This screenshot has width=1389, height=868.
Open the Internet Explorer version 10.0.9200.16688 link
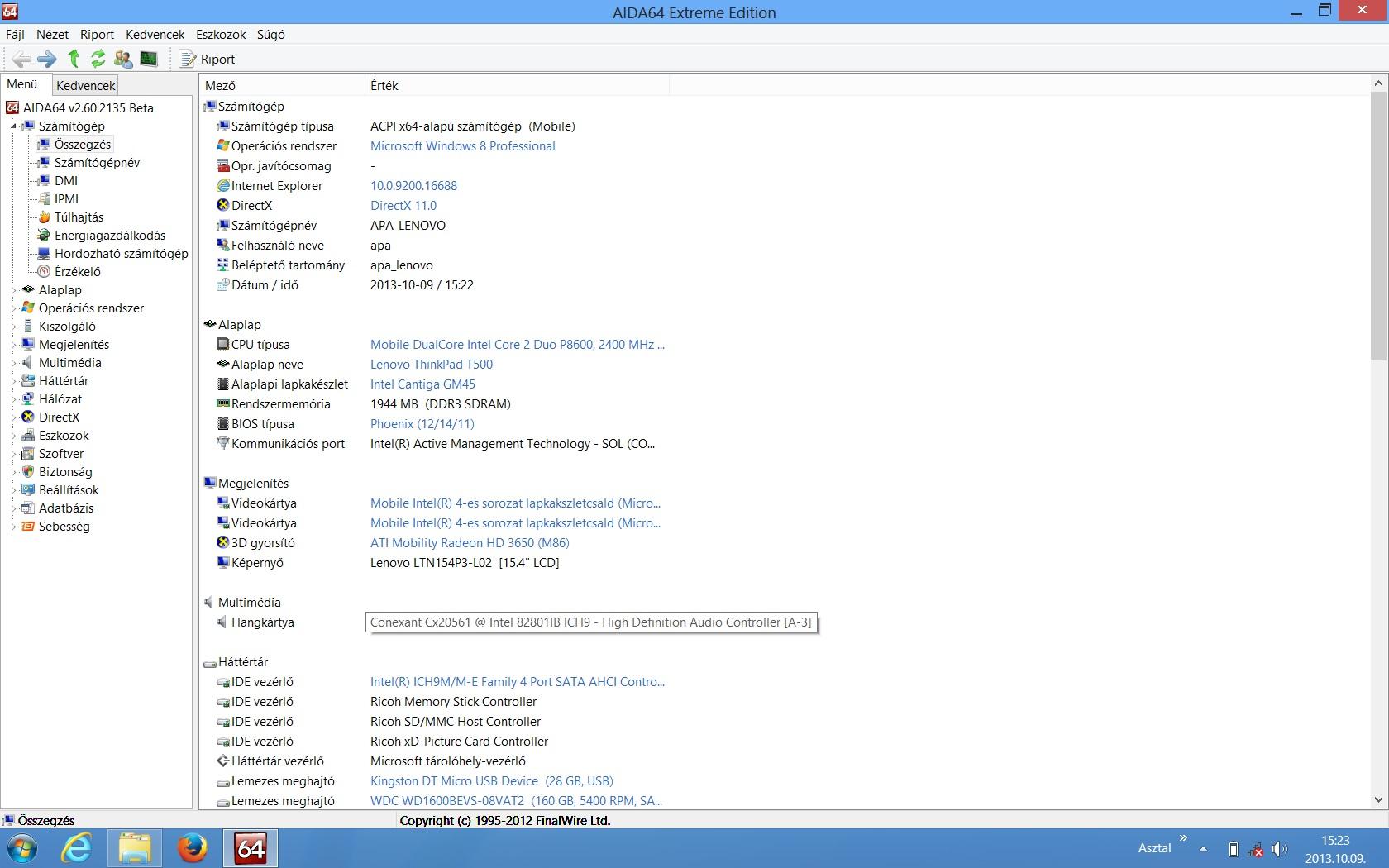click(413, 186)
